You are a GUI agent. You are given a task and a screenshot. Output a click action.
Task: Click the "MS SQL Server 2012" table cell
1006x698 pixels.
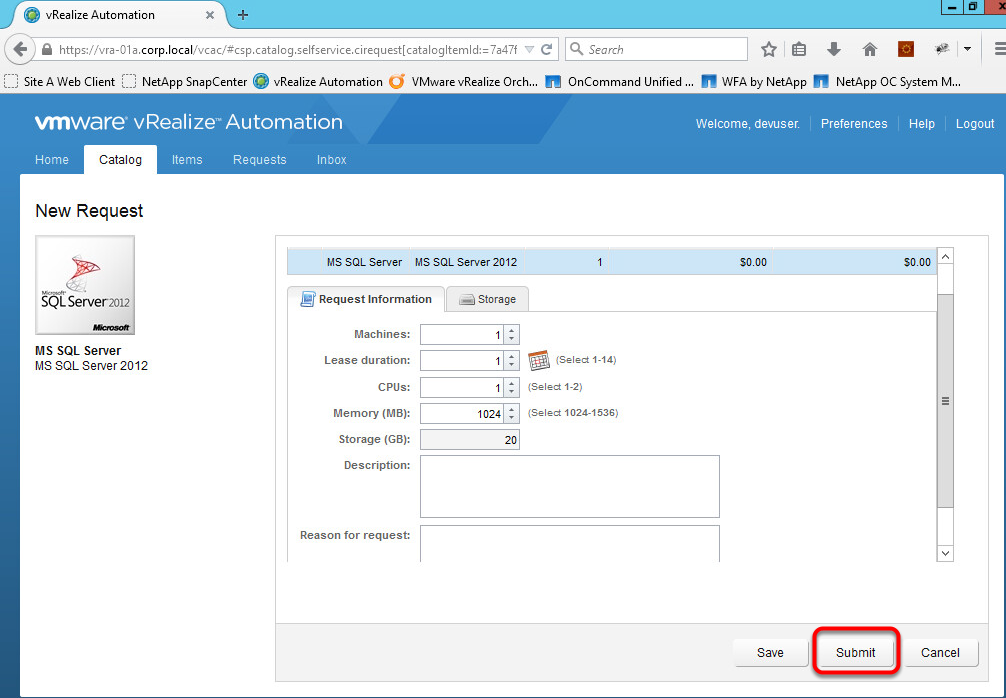466,262
